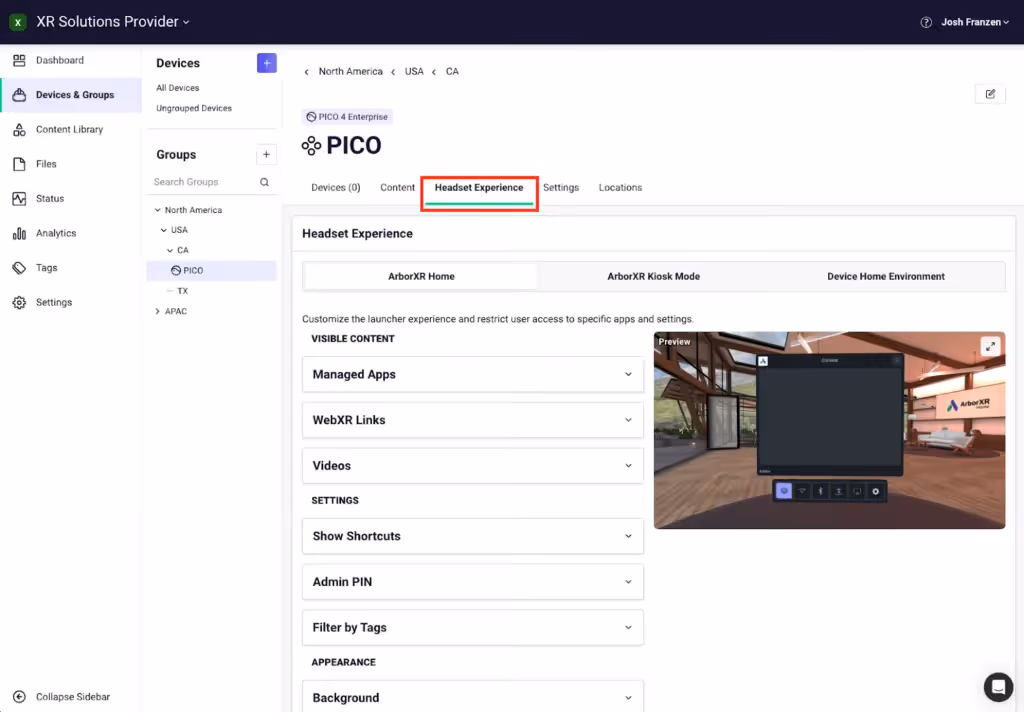Open the help question mark icon
The width and height of the screenshot is (1024, 712).
point(925,22)
